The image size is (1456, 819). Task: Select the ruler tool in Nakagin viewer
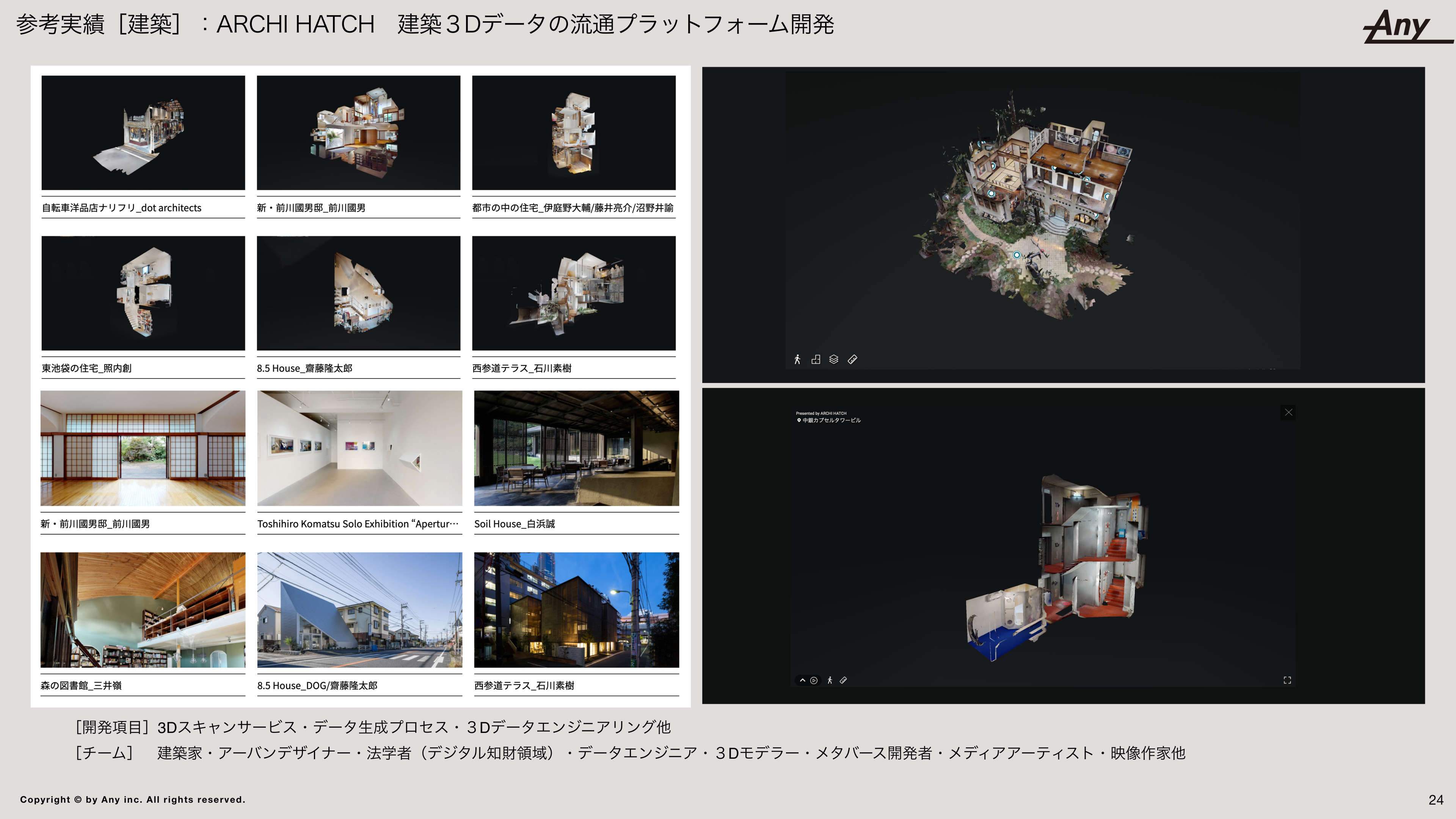coord(843,681)
